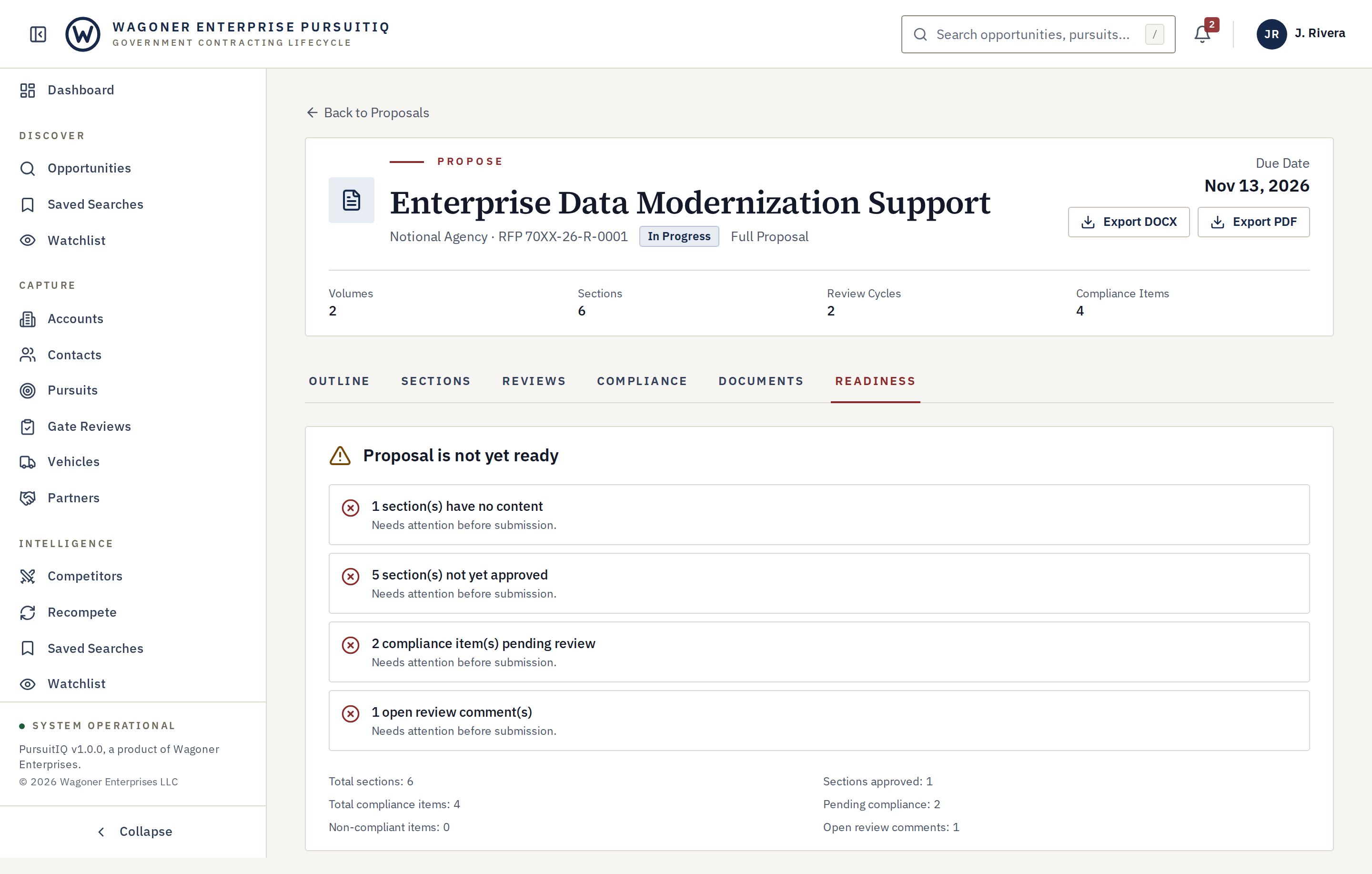Switch to the Outline tab
The height and width of the screenshot is (874, 1372).
click(x=339, y=381)
